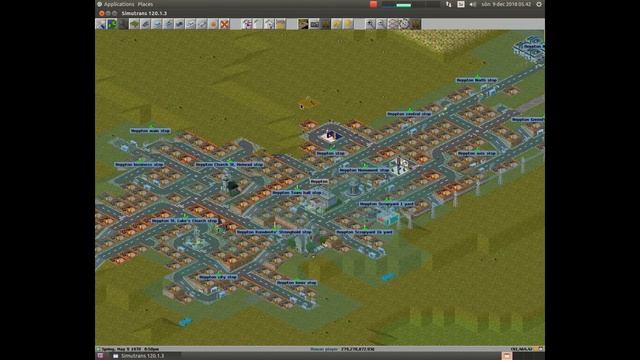The height and width of the screenshot is (360, 640).
Task: Click the second yellow toolbar icon
Action: click(348, 24)
